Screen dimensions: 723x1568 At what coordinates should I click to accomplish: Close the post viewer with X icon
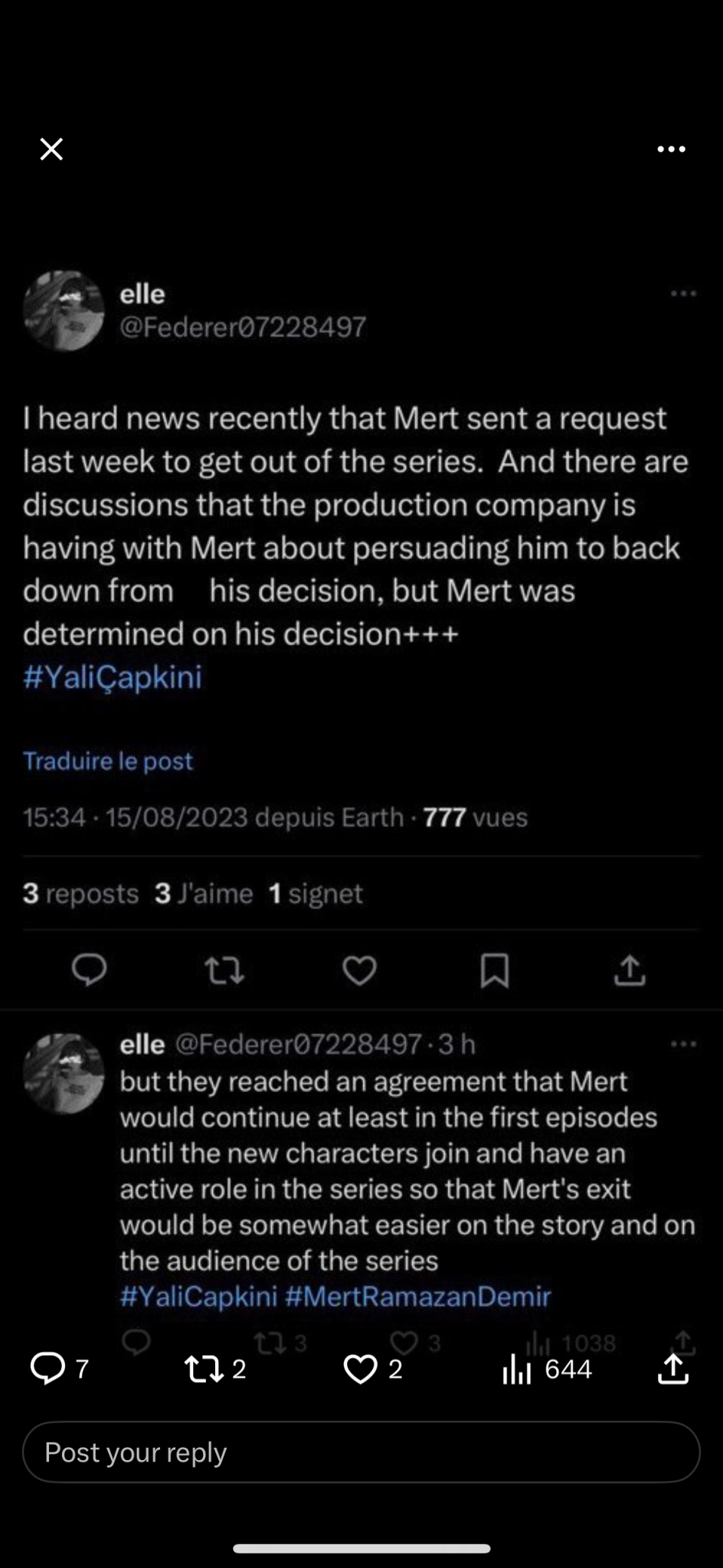51,149
